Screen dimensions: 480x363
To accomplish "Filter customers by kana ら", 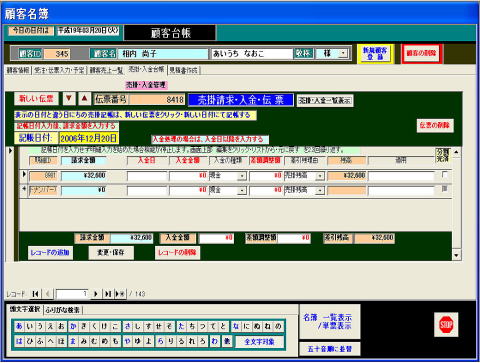I will click(x=160, y=341).
